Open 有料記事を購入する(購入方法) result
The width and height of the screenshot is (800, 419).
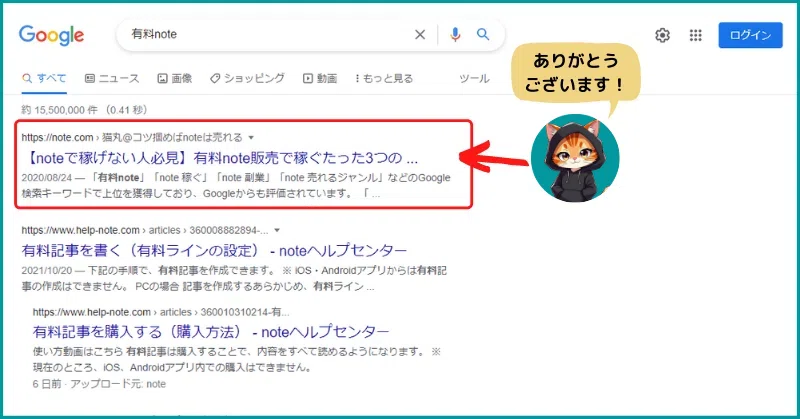[211, 332]
